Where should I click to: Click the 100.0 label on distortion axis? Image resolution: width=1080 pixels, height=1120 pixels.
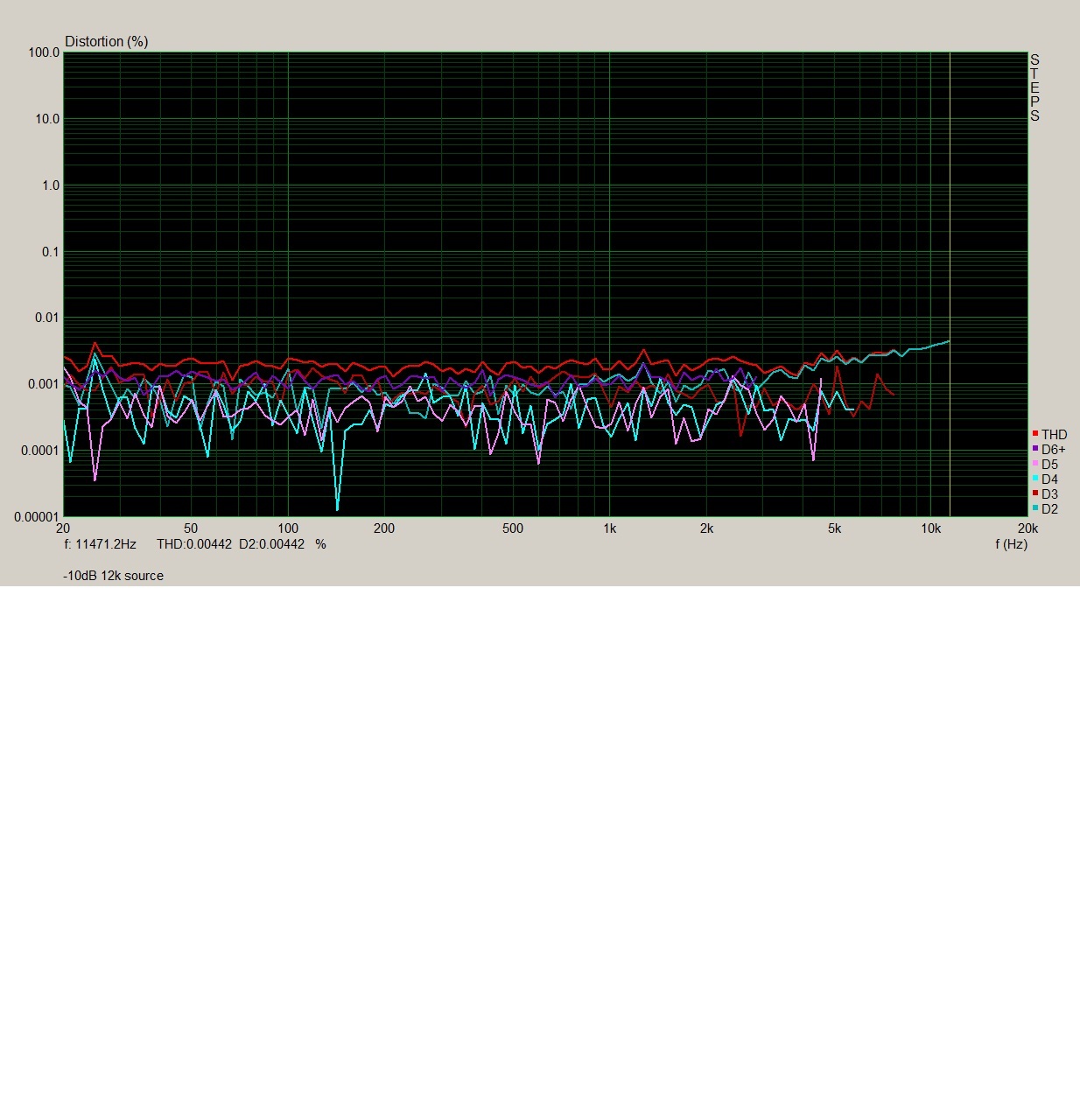pyautogui.click(x=44, y=52)
